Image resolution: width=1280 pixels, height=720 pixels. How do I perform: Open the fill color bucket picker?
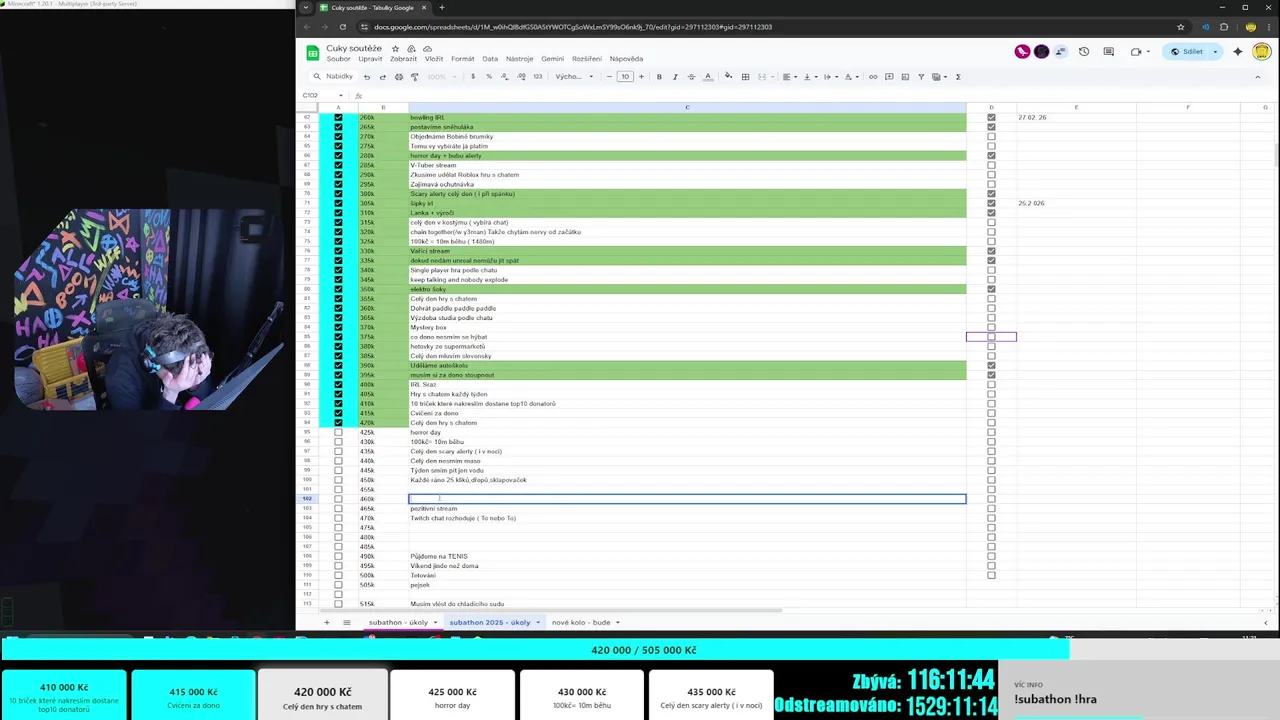pos(728,77)
